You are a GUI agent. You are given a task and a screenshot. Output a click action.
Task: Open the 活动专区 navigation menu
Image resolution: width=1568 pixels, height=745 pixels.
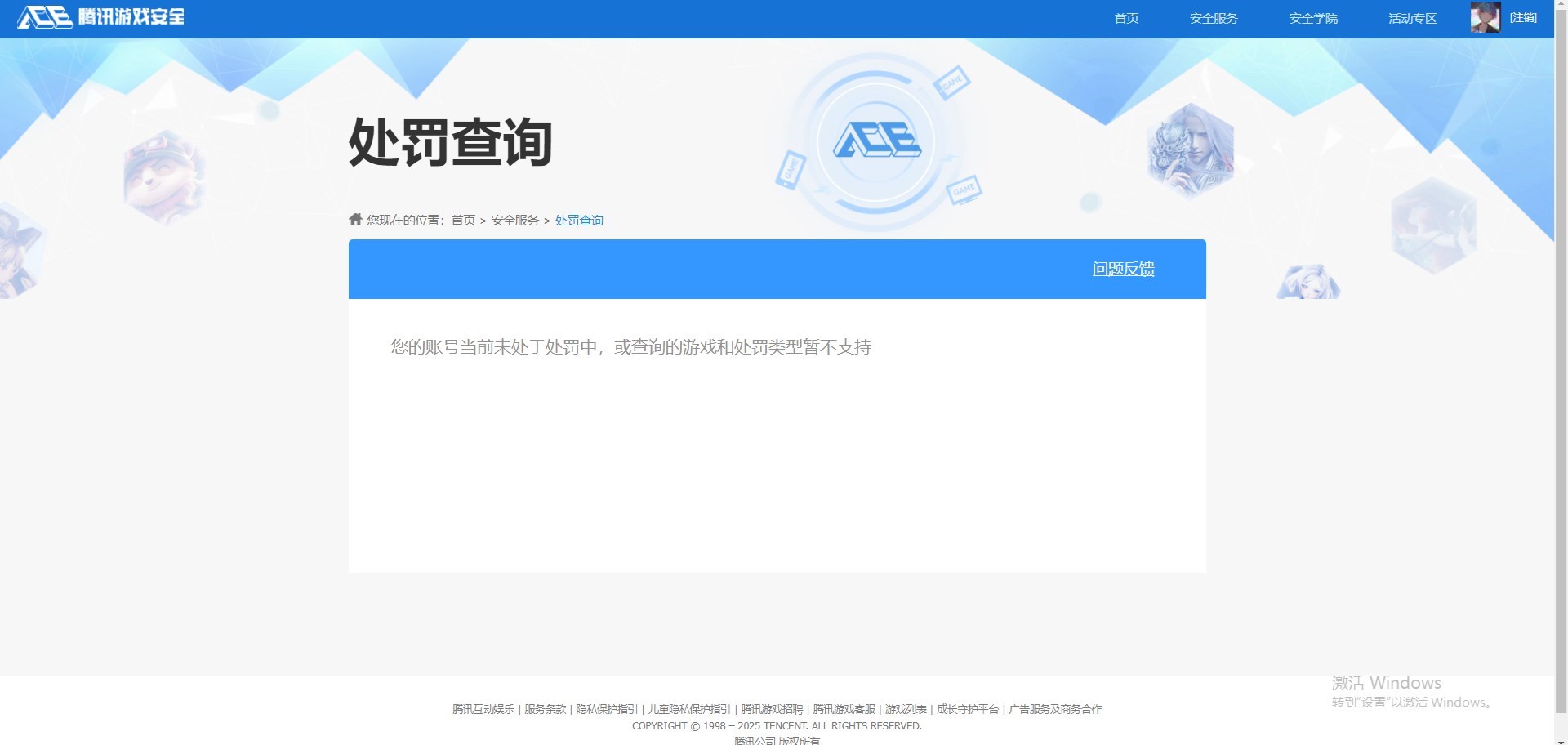pos(1412,18)
